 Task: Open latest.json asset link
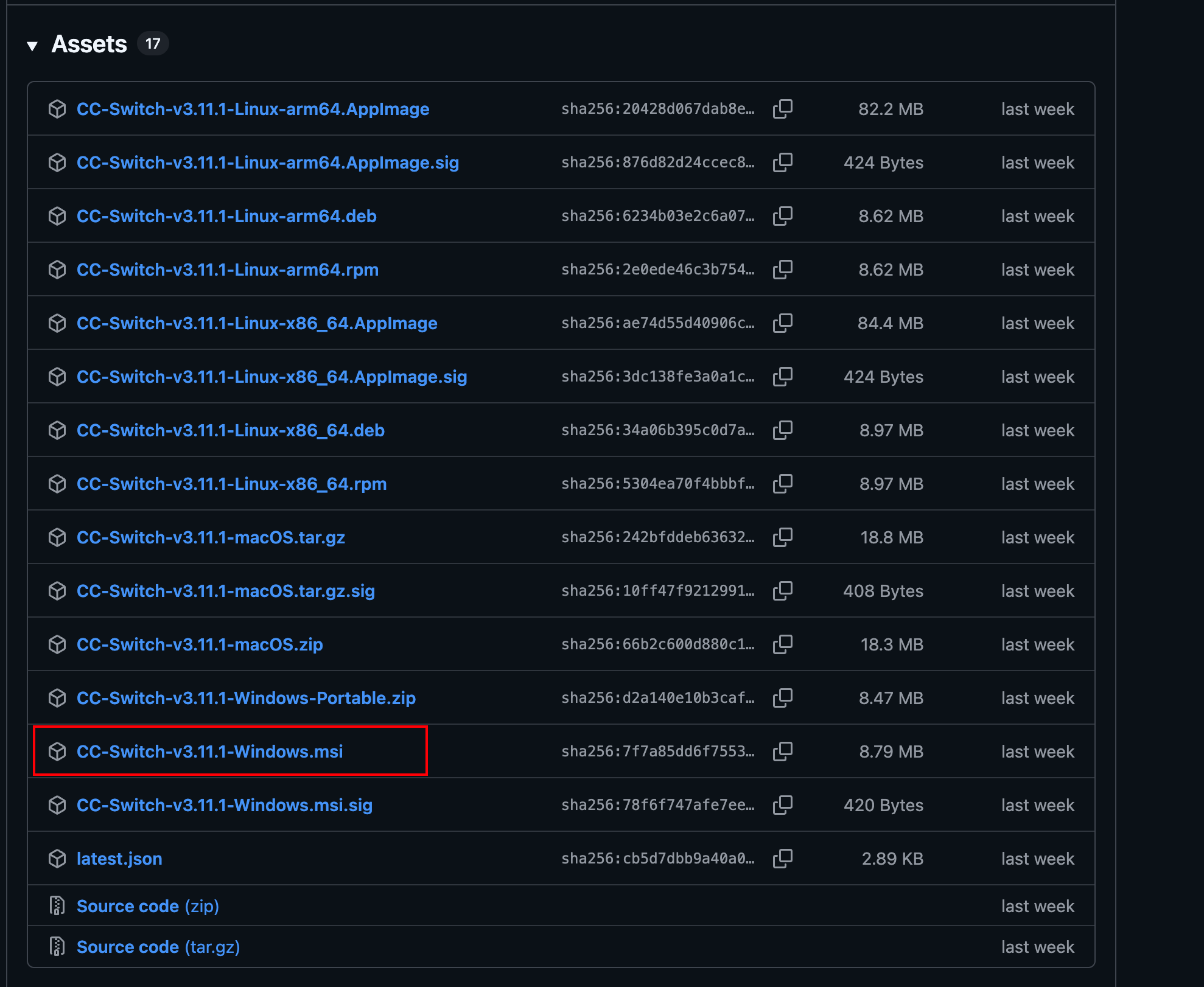click(x=119, y=859)
